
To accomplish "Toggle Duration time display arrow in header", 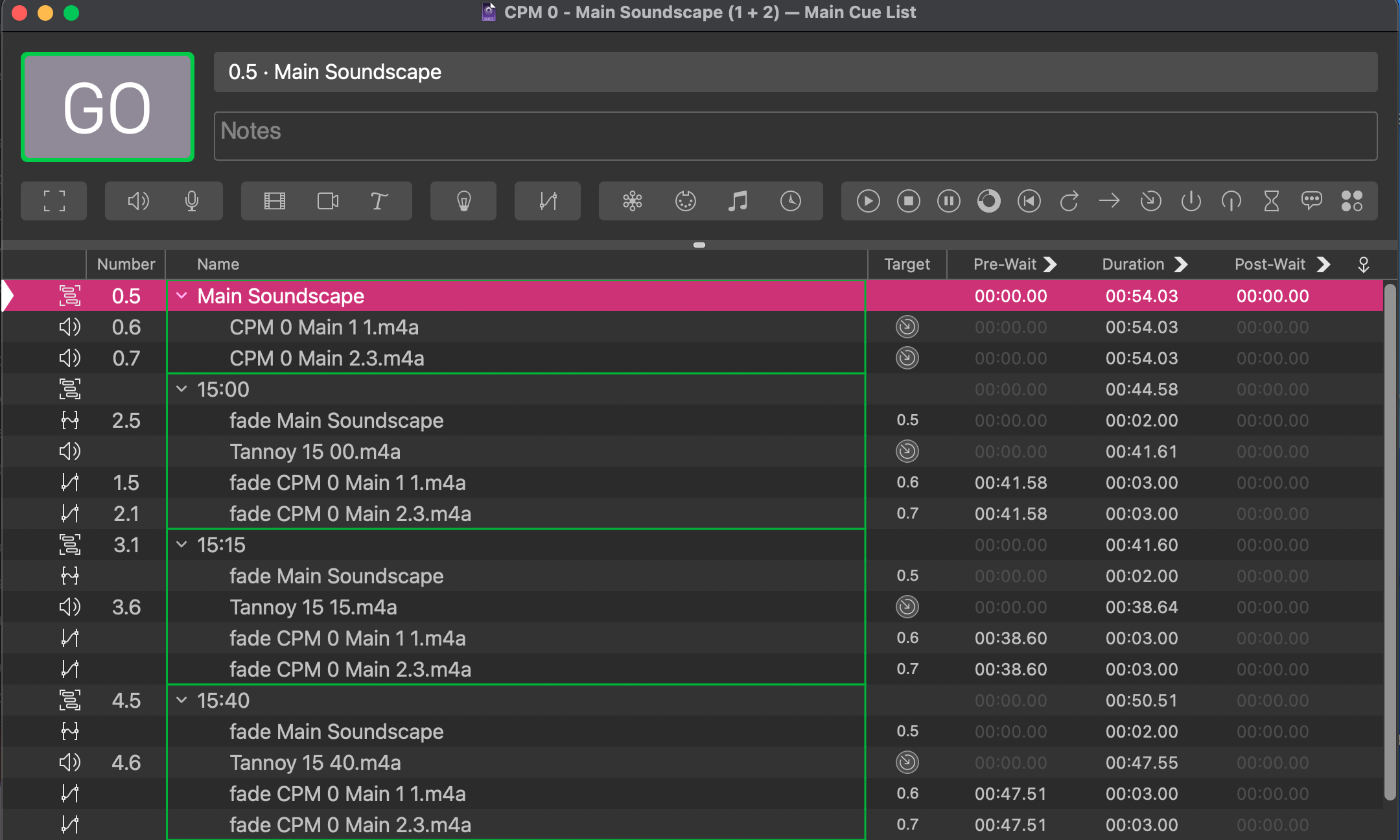I will (1181, 264).
